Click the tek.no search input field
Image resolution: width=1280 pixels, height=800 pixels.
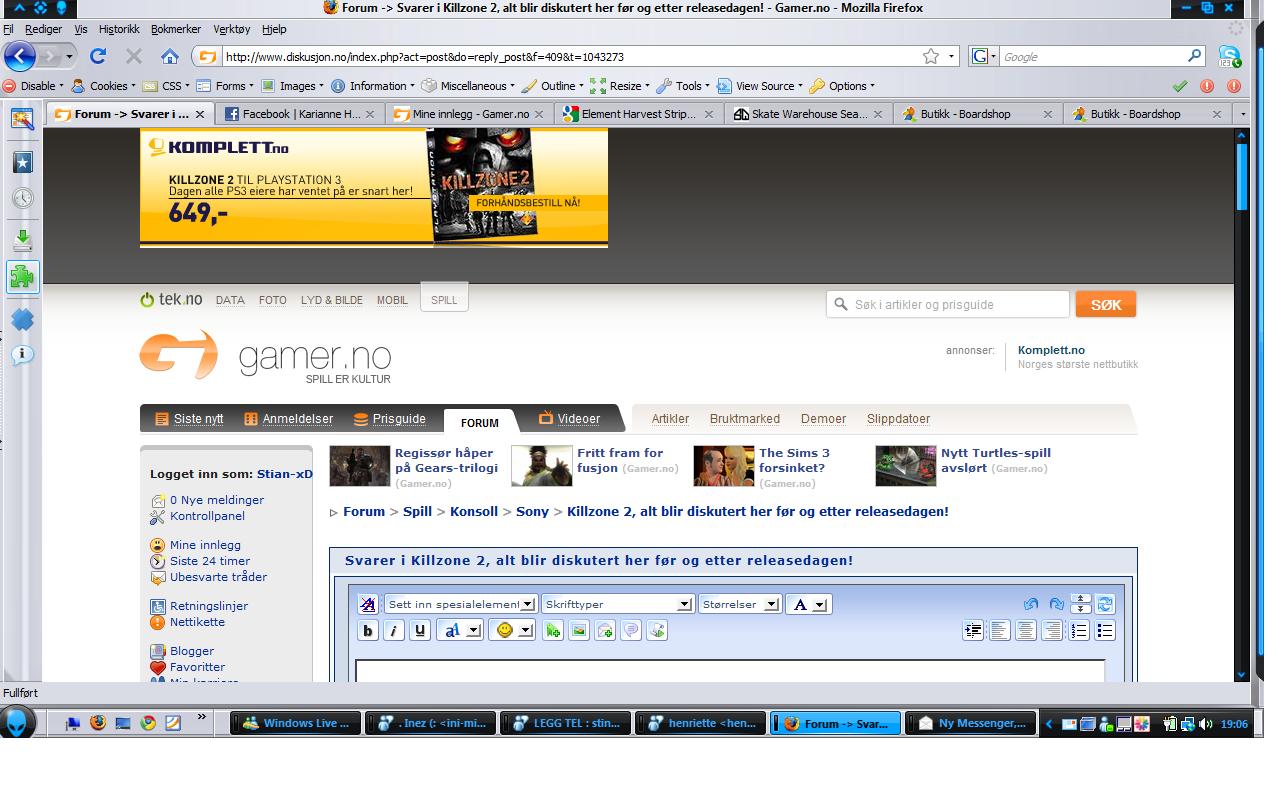pyautogui.click(x=948, y=304)
